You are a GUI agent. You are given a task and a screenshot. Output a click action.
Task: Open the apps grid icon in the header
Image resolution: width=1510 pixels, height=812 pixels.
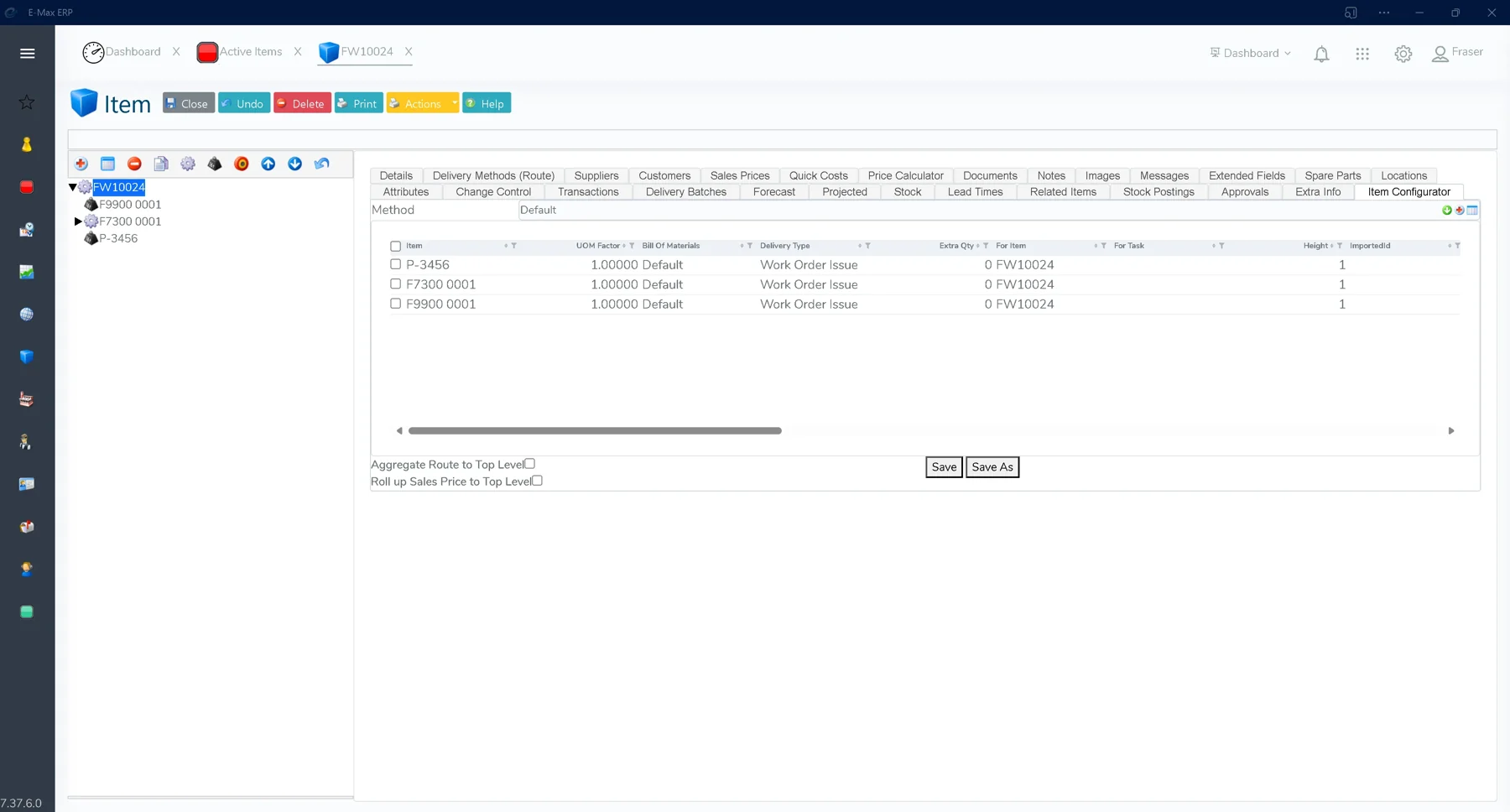1362,54
